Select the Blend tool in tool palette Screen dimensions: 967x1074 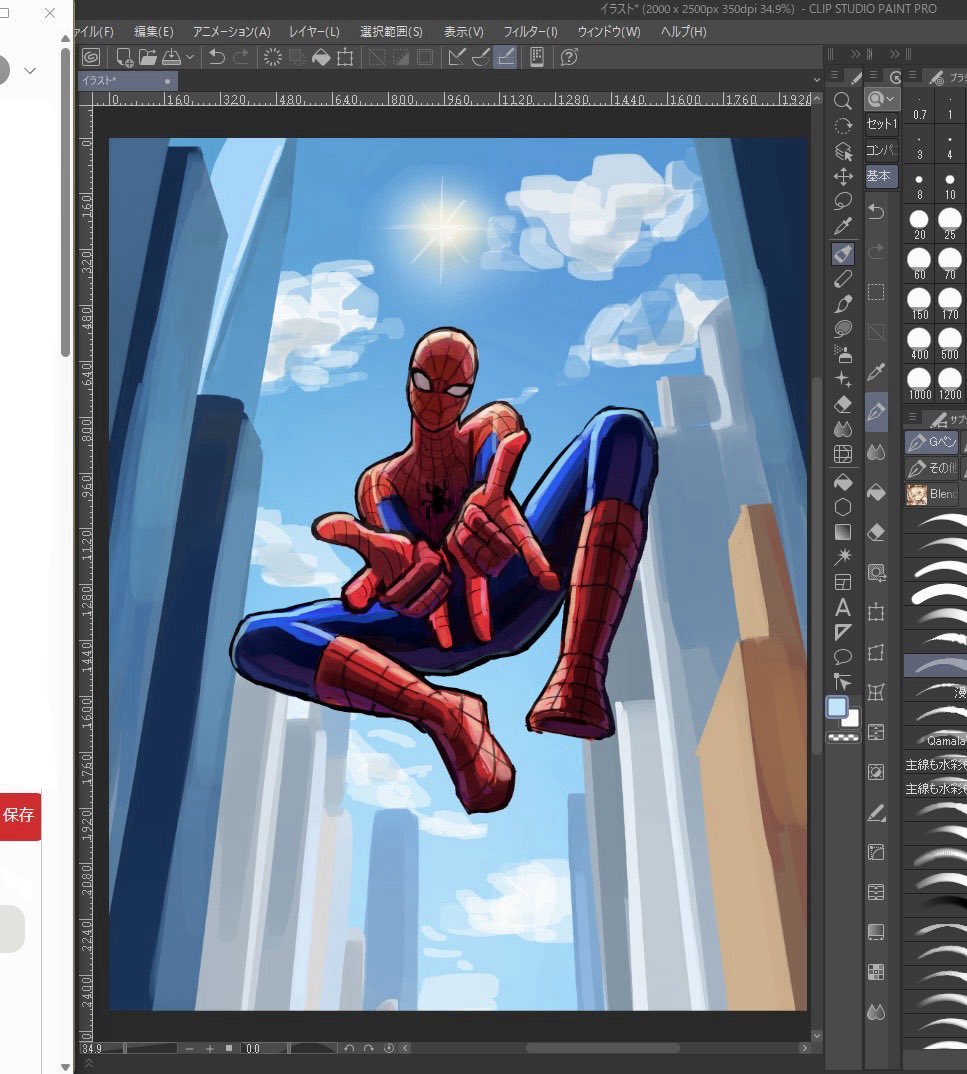843,429
